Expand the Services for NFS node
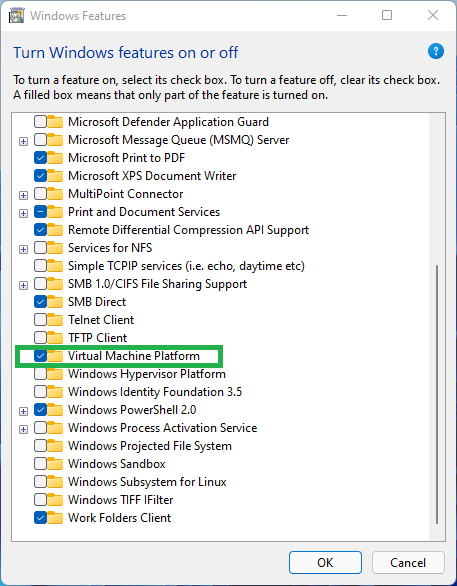 click(24, 249)
